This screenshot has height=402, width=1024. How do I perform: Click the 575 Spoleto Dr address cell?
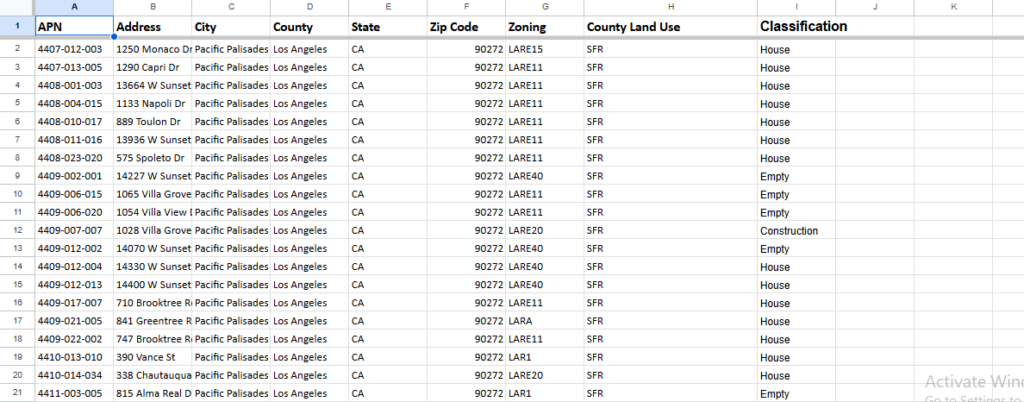click(x=153, y=158)
